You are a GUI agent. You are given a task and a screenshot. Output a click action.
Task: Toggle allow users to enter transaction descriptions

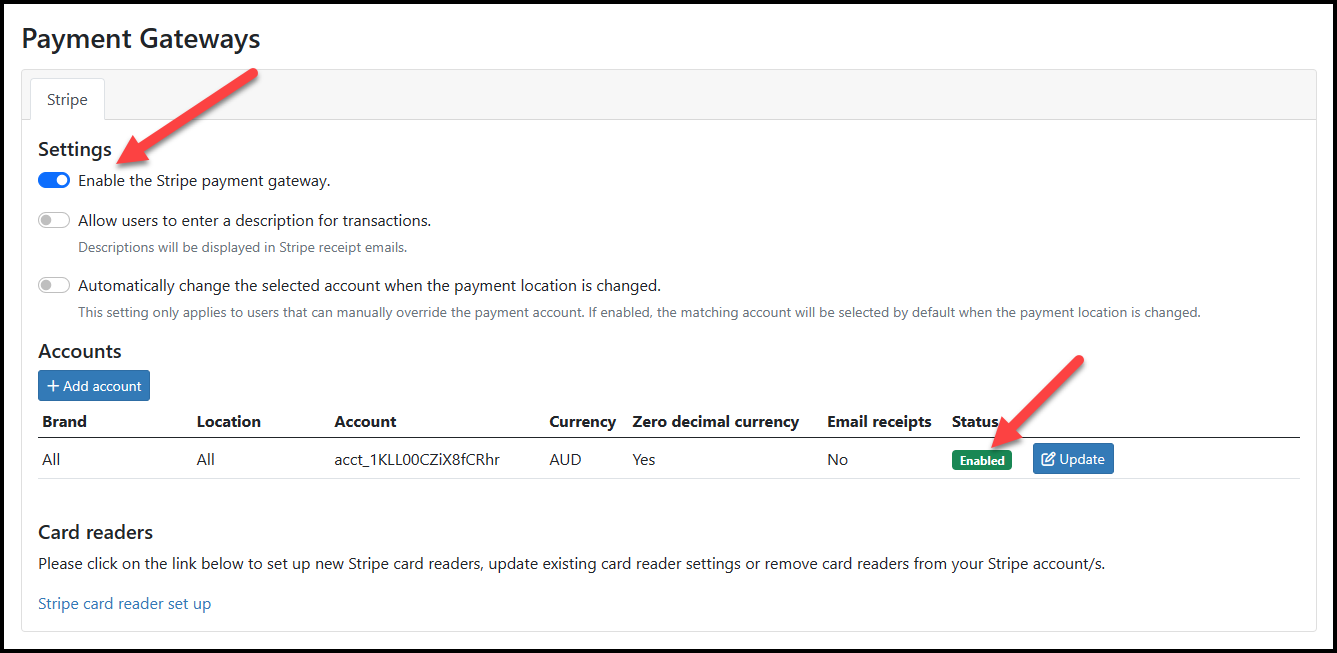pos(54,220)
